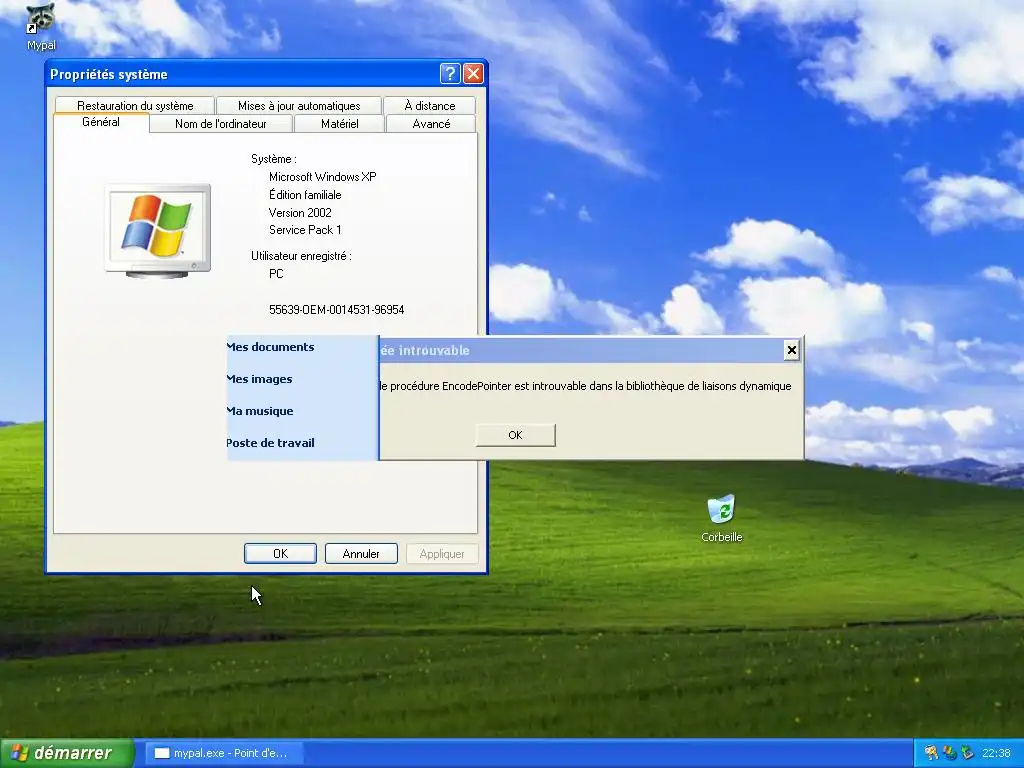This screenshot has width=1024, height=768.
Task: Click the product ID 55639-OEM-0014531-96954
Action: [x=336, y=310]
